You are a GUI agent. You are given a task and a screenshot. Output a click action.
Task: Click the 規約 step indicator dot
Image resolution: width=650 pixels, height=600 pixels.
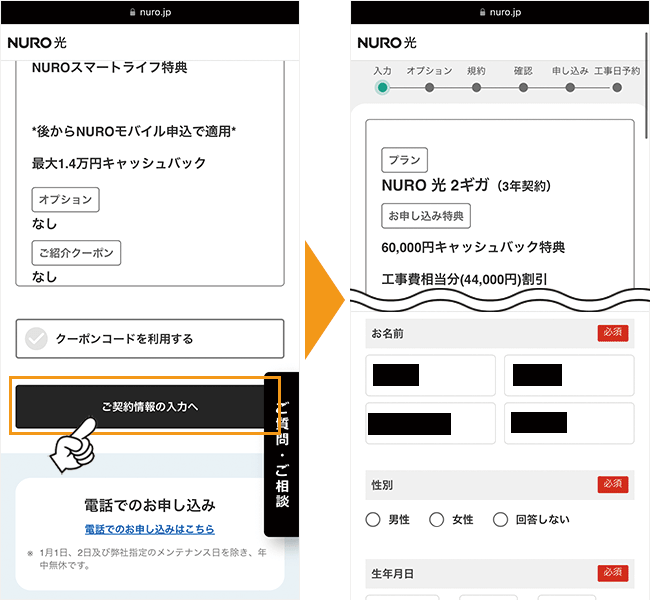pos(476,87)
